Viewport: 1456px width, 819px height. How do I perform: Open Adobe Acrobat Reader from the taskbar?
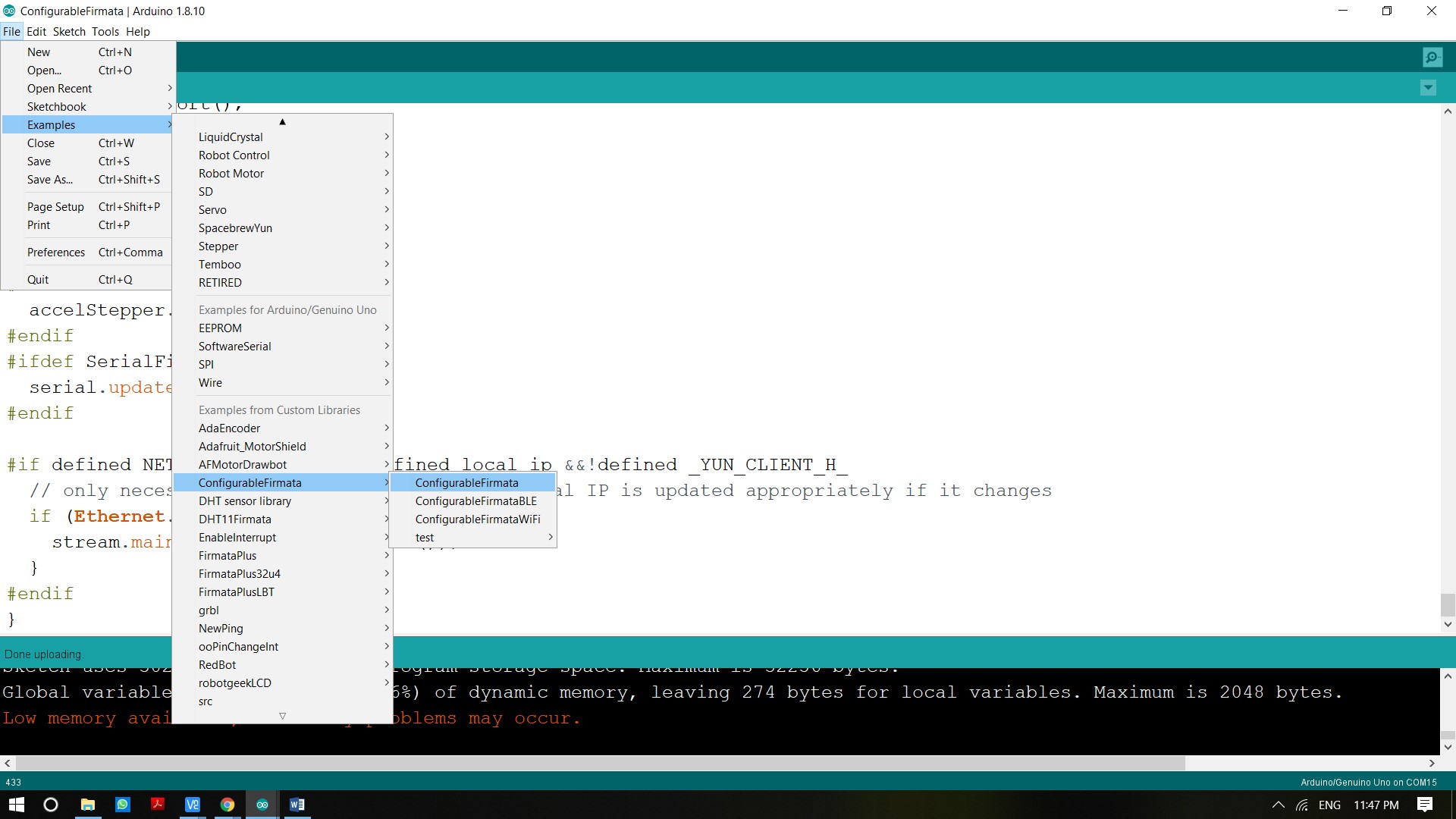coord(157,805)
